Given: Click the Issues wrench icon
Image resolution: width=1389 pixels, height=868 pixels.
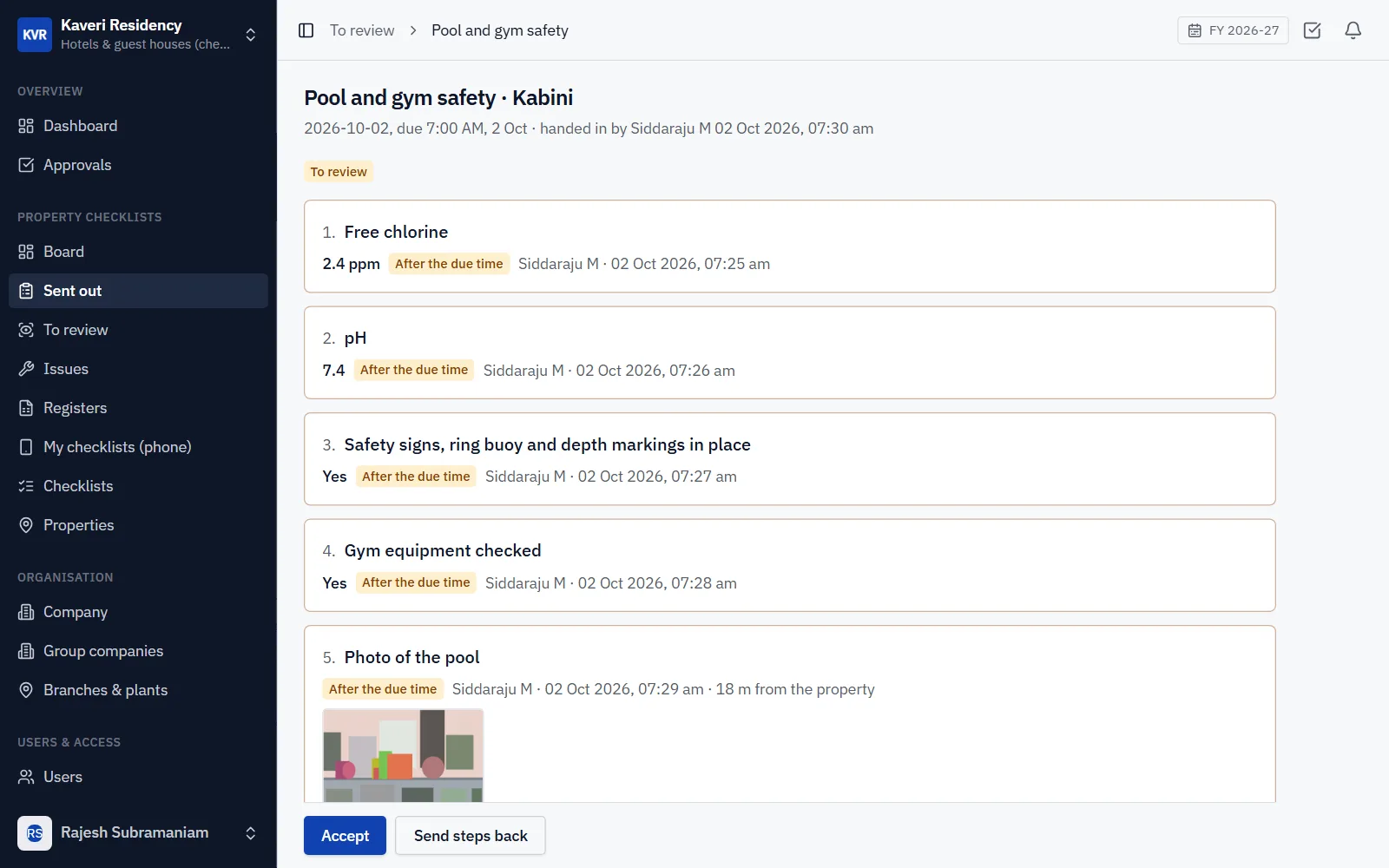Looking at the screenshot, I should (x=26, y=369).
